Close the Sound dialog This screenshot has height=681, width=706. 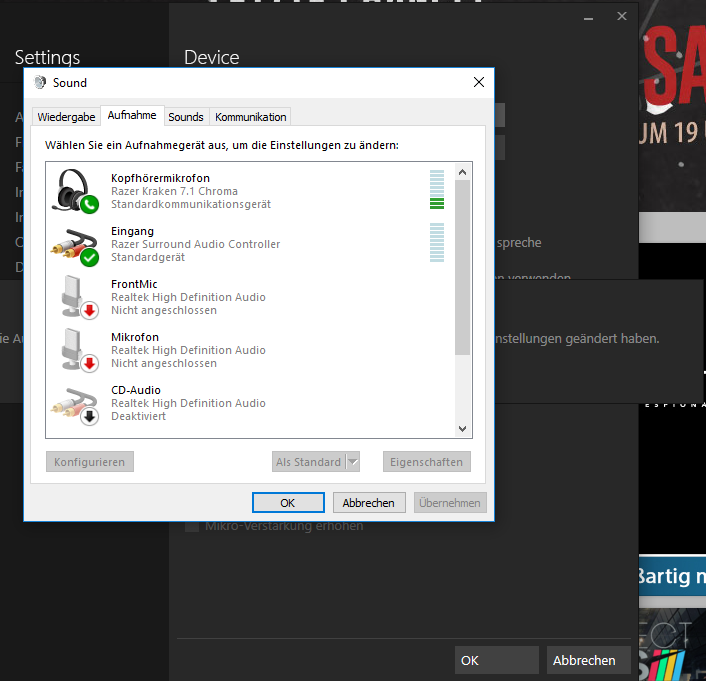coord(479,82)
